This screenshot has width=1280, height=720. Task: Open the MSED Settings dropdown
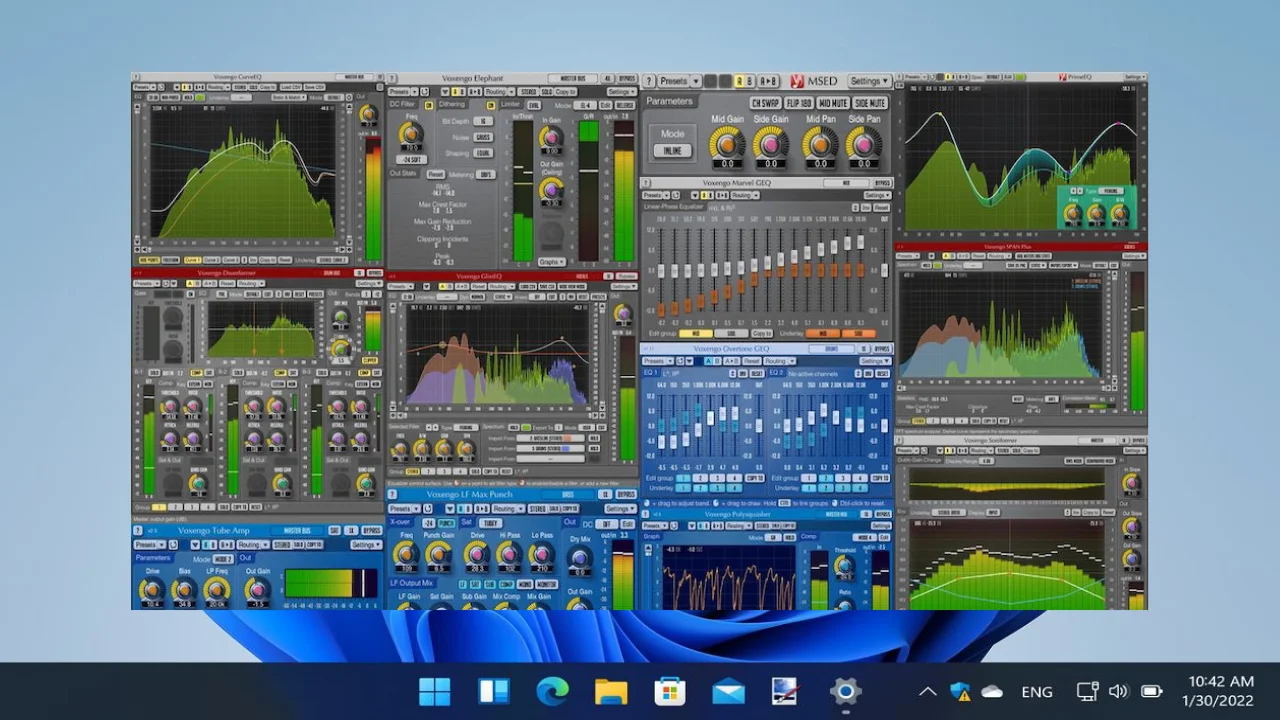point(869,81)
